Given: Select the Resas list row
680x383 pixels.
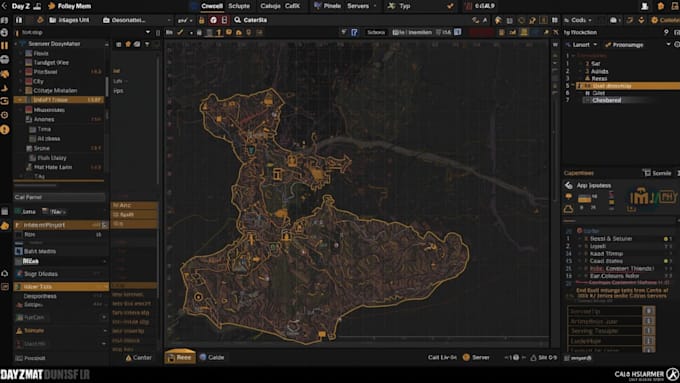Looking at the screenshot, I should (x=599, y=79).
